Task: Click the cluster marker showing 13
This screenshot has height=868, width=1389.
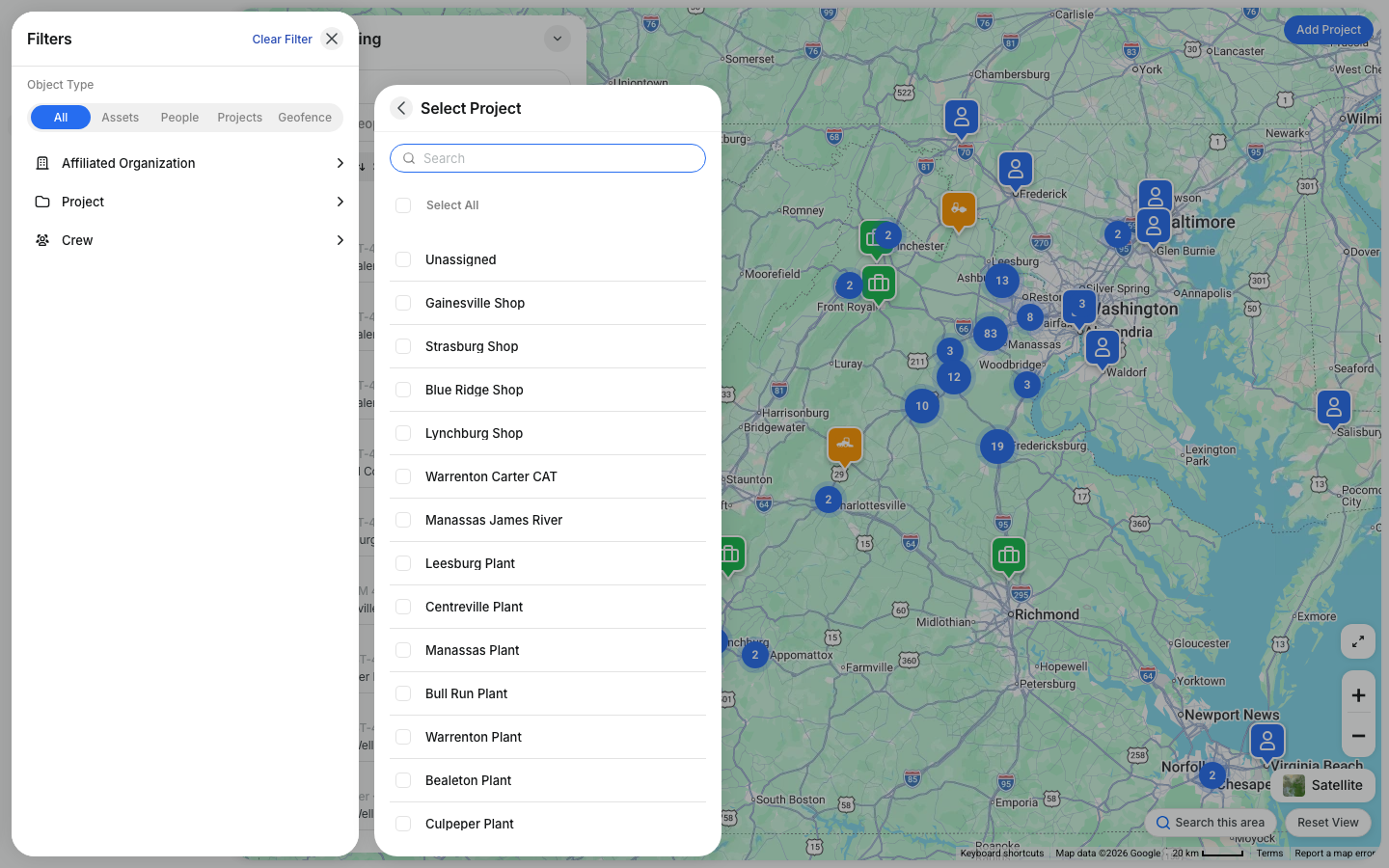Action: tap(1002, 281)
